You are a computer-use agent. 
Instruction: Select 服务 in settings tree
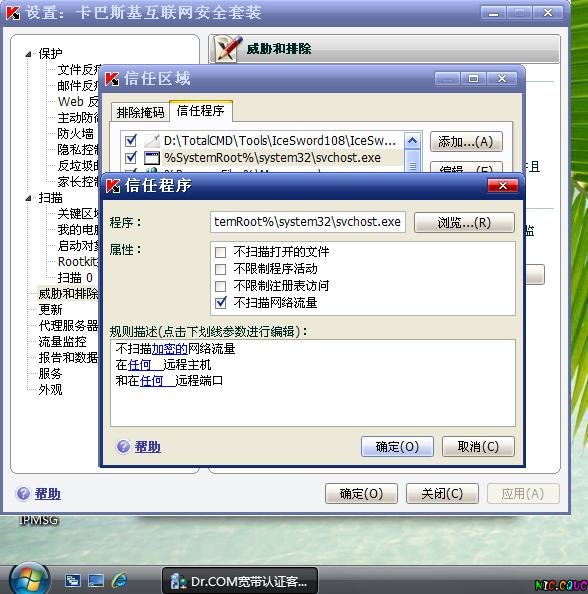(x=50, y=374)
